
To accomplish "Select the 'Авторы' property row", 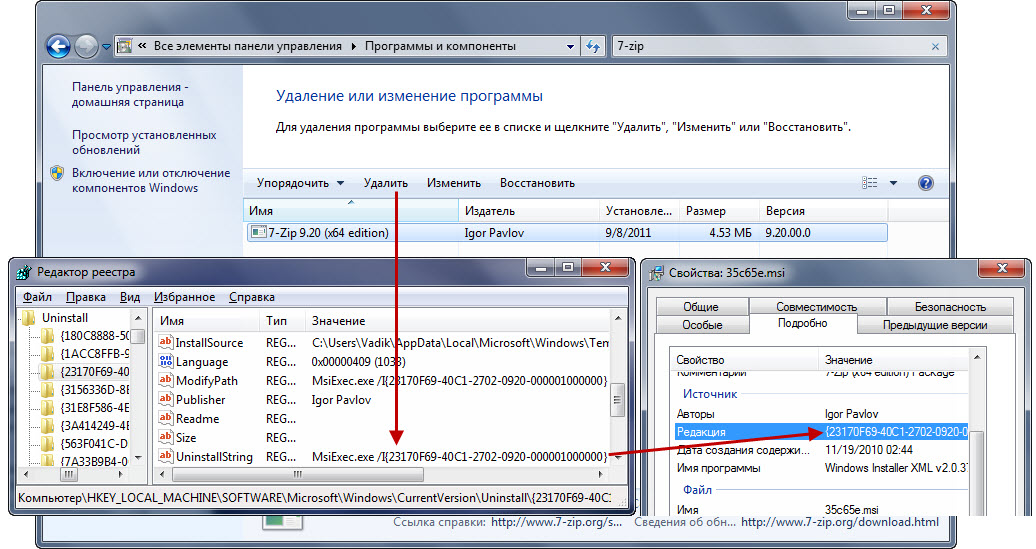I will click(821, 414).
